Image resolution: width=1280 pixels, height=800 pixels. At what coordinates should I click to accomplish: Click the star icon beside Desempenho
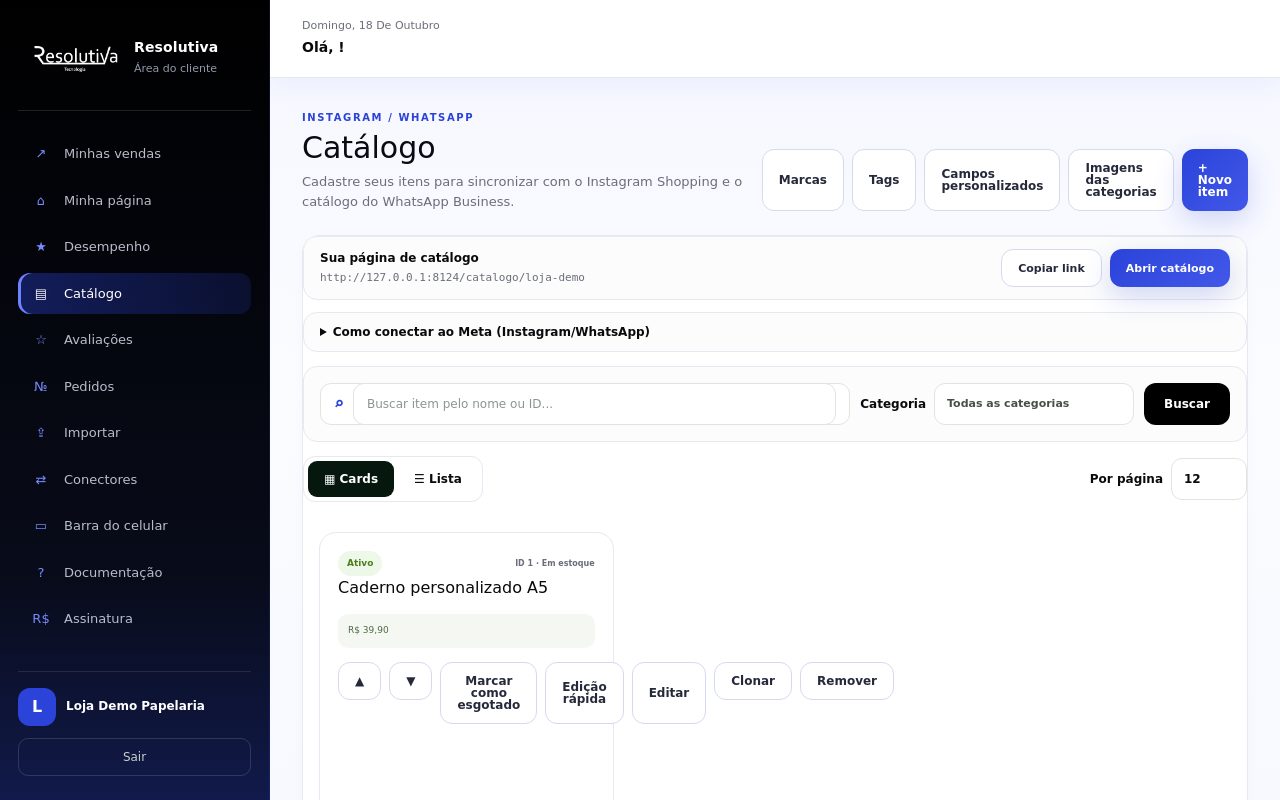coord(41,247)
